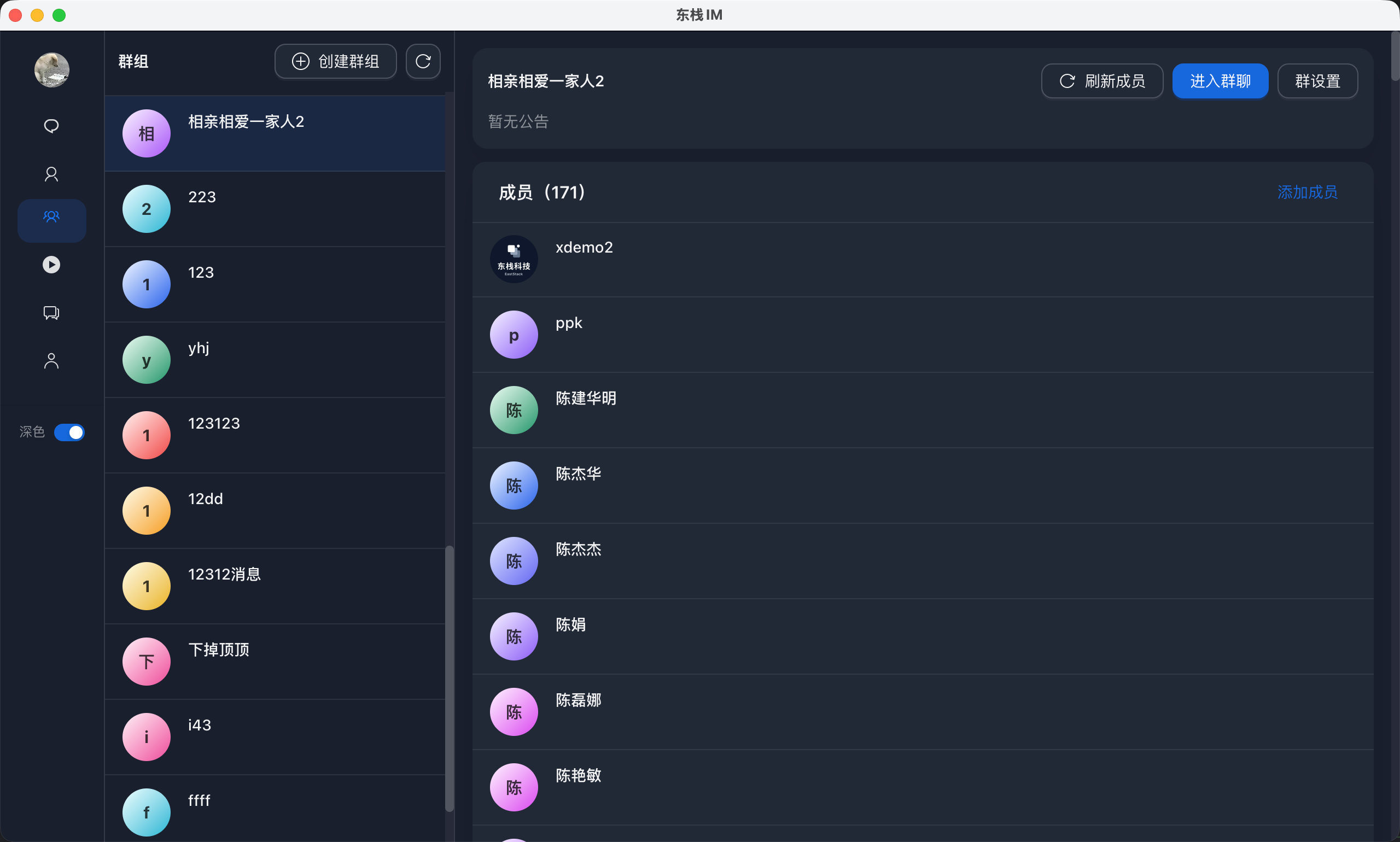Open the conversations bubble sidebar icon
Viewport: 1400px width, 842px height.
point(51,313)
